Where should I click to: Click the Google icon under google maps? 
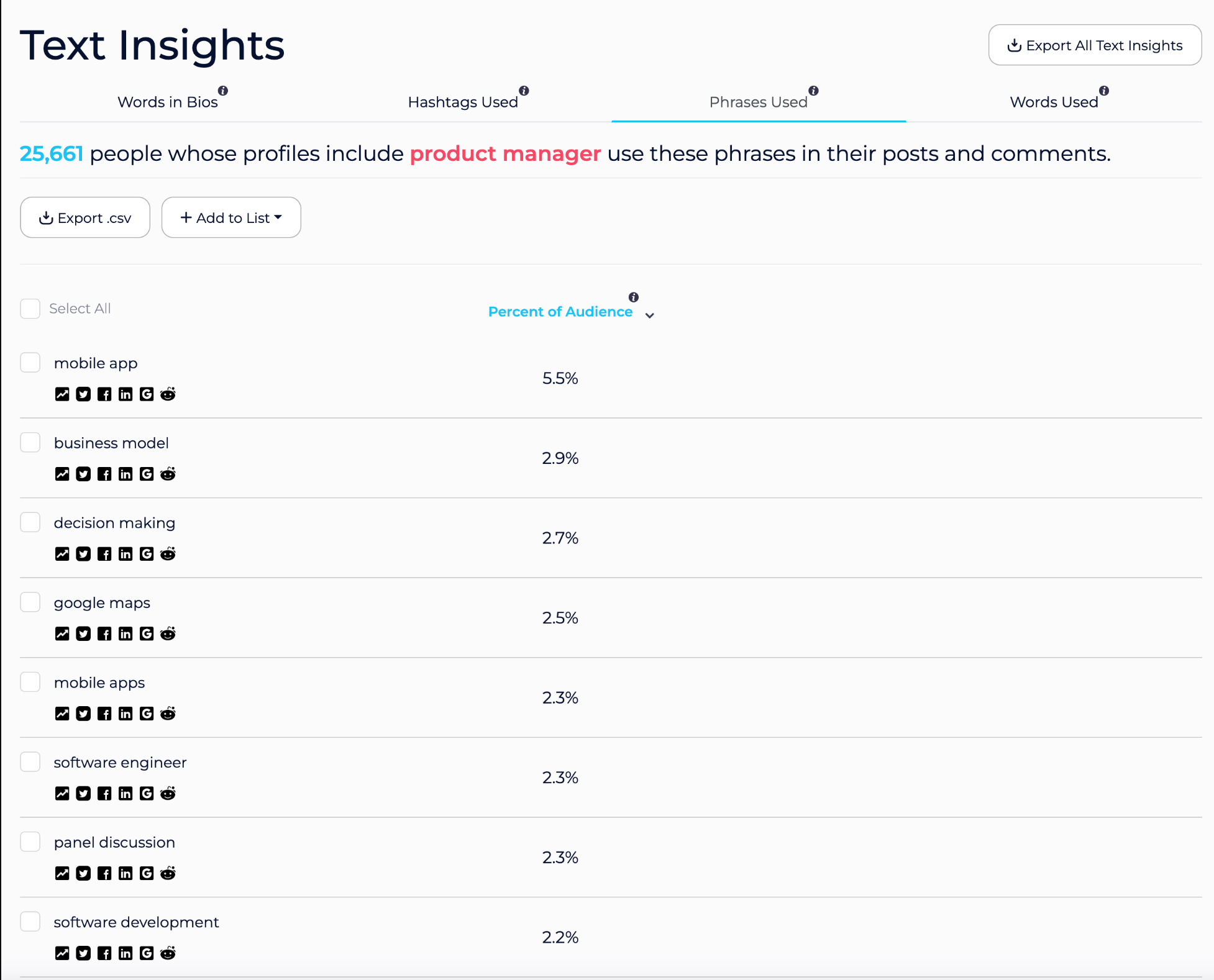tap(147, 633)
